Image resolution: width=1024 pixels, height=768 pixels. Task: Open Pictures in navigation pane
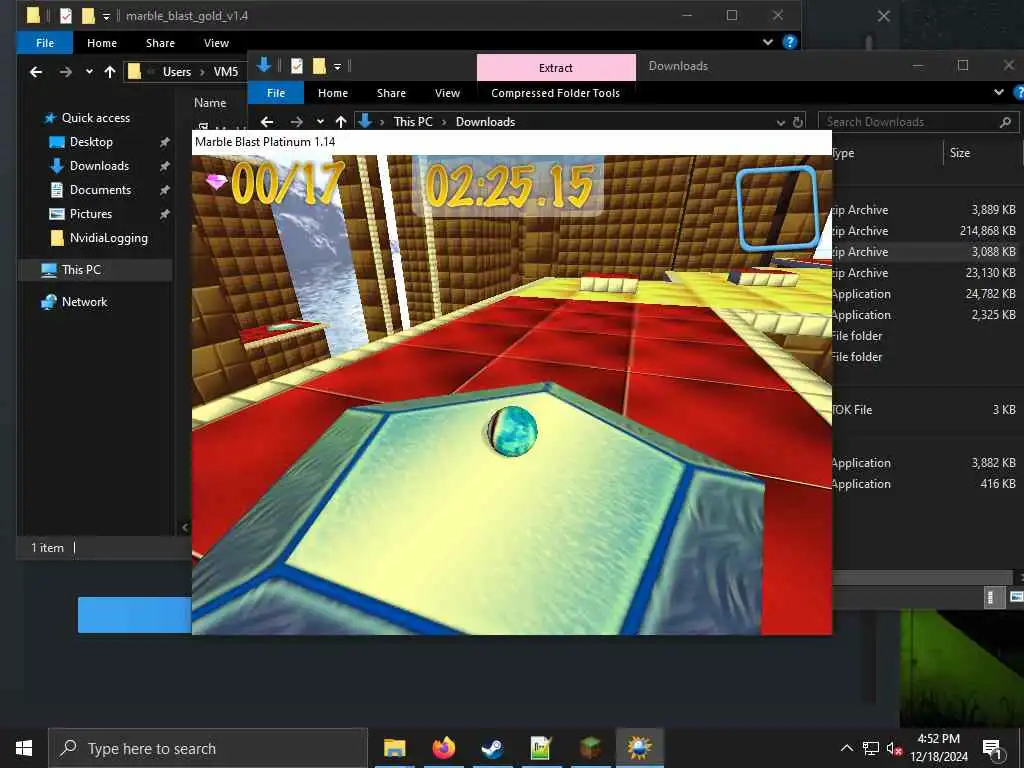tap(90, 214)
